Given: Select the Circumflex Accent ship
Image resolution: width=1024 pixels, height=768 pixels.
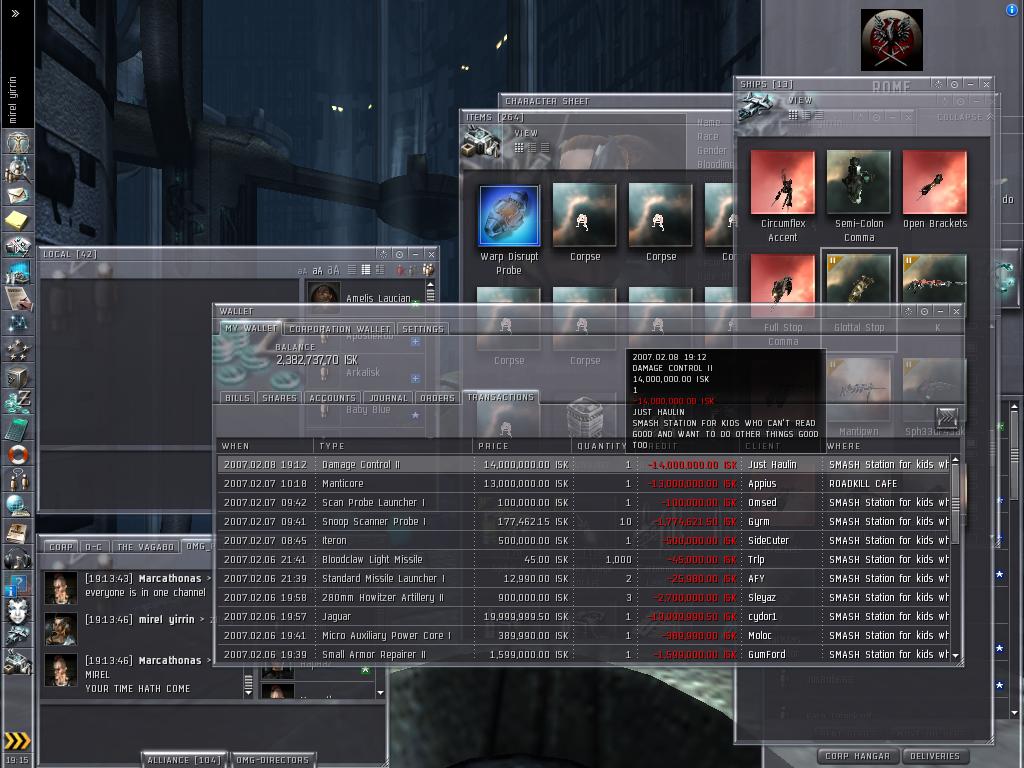Looking at the screenshot, I should [x=782, y=182].
